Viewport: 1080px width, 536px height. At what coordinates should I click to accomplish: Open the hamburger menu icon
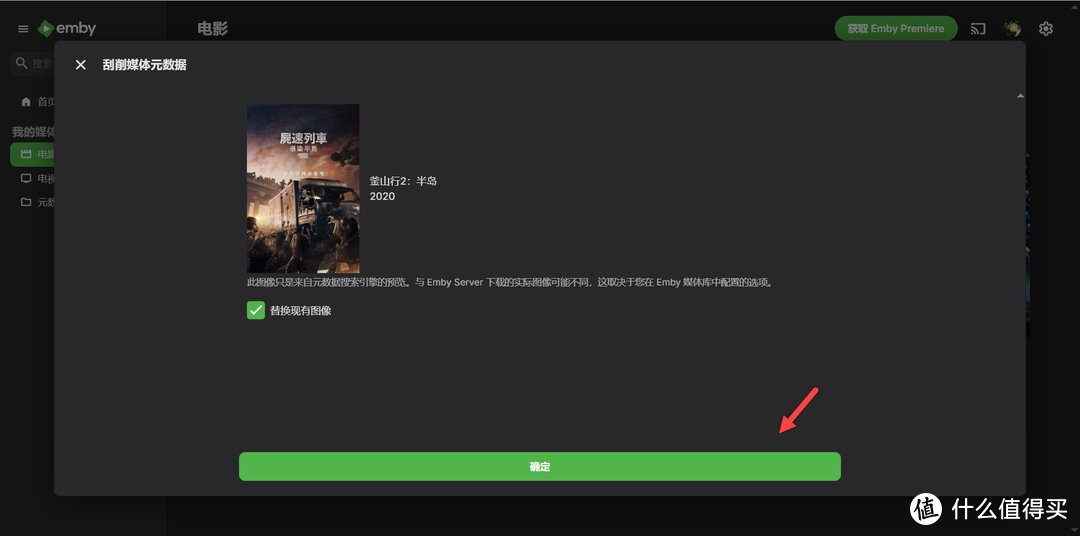click(23, 29)
